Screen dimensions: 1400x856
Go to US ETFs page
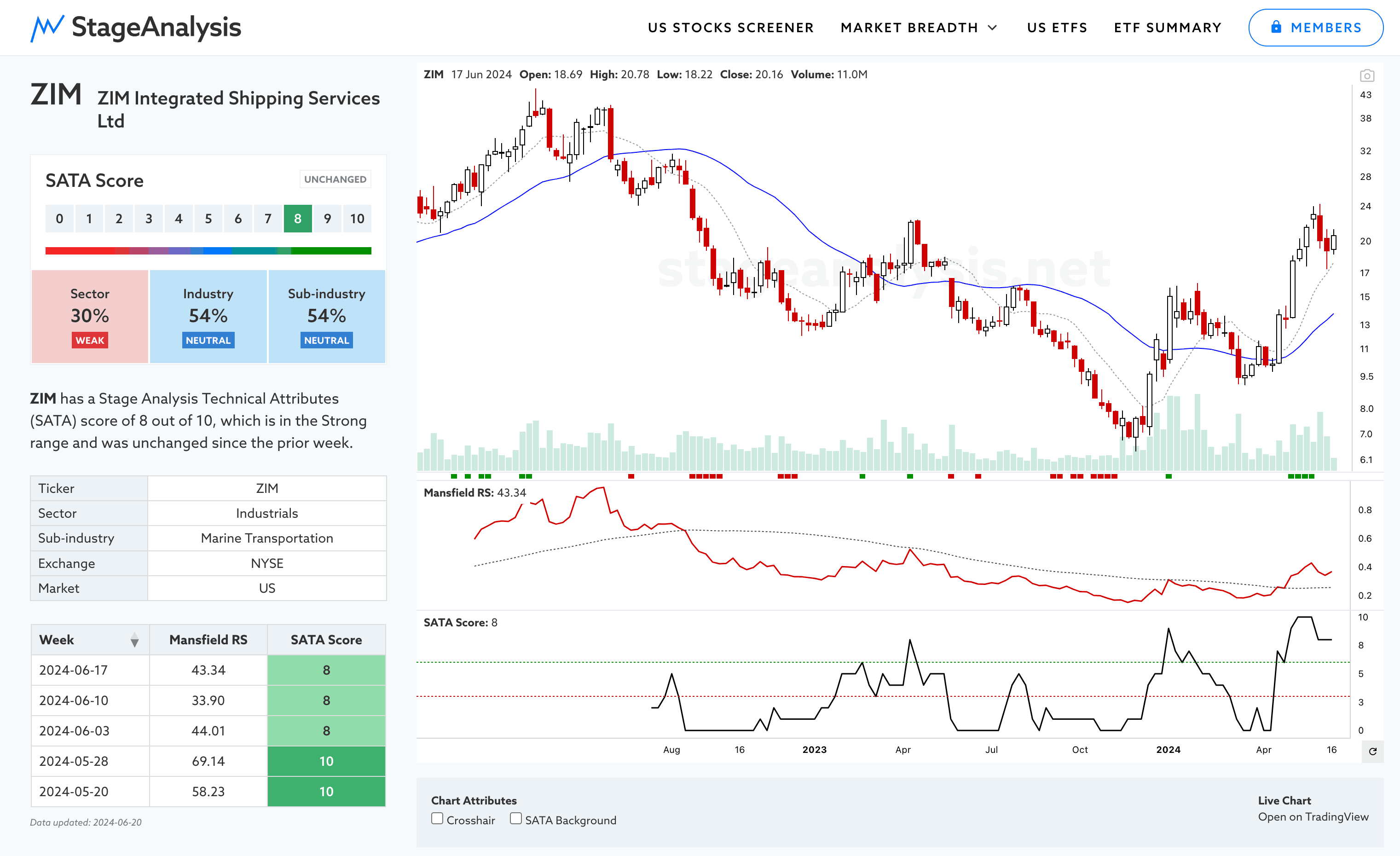[1057, 28]
